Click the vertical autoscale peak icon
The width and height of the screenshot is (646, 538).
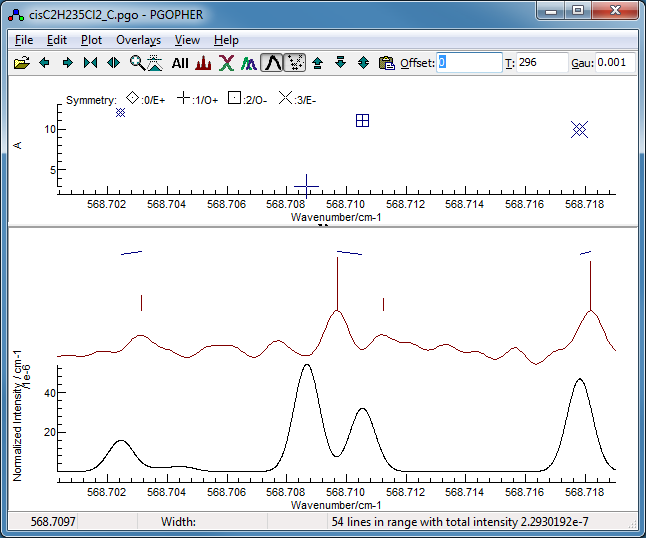pyautogui.click(x=155, y=63)
